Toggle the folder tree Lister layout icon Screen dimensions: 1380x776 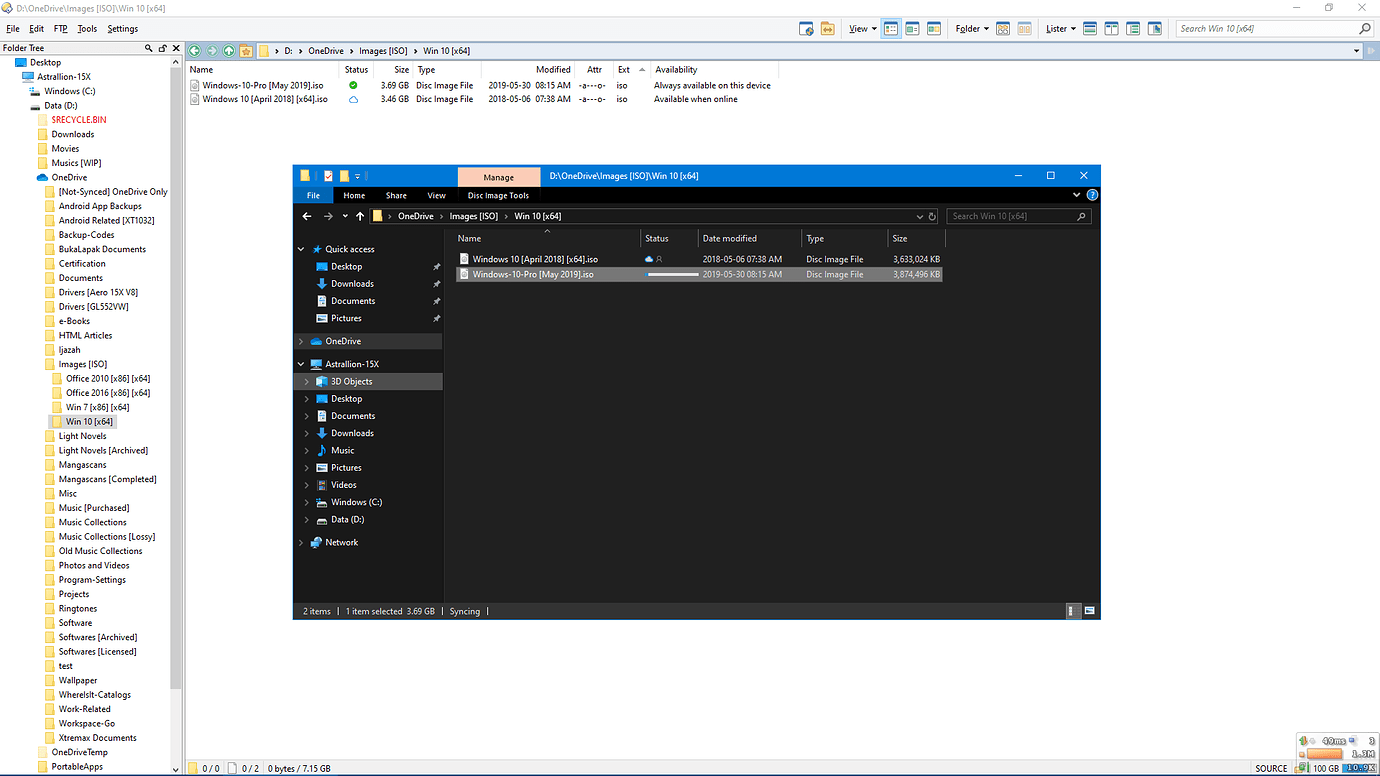point(1134,29)
